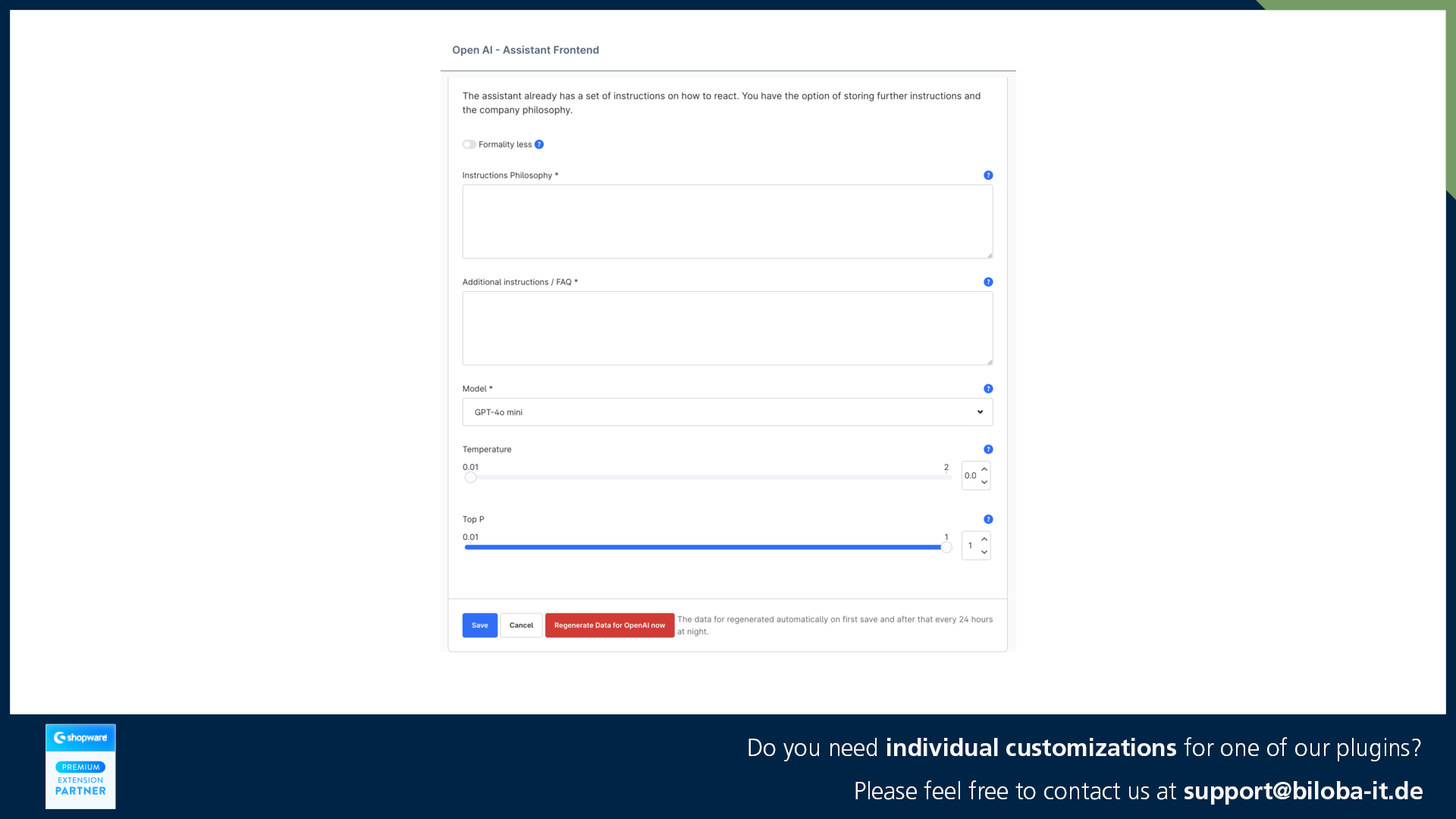Open help icon for Additional instructions / FAQ
The image size is (1456, 819).
(x=988, y=282)
